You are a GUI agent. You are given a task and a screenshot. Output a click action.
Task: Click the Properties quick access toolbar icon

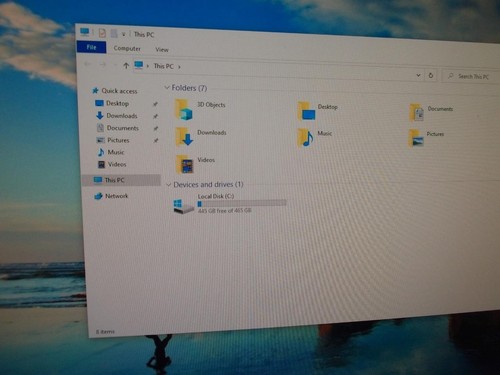point(102,33)
